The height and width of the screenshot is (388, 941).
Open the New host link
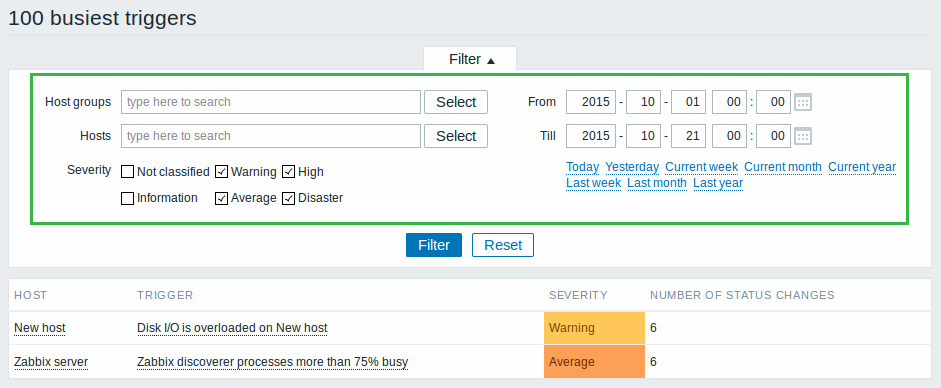coord(40,328)
